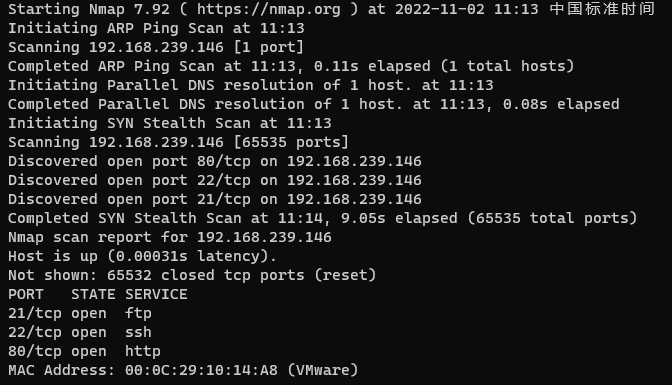672x385 pixels.
Task: Click 'Completed Parallel DNS resolution' line
Action: pos(314,104)
